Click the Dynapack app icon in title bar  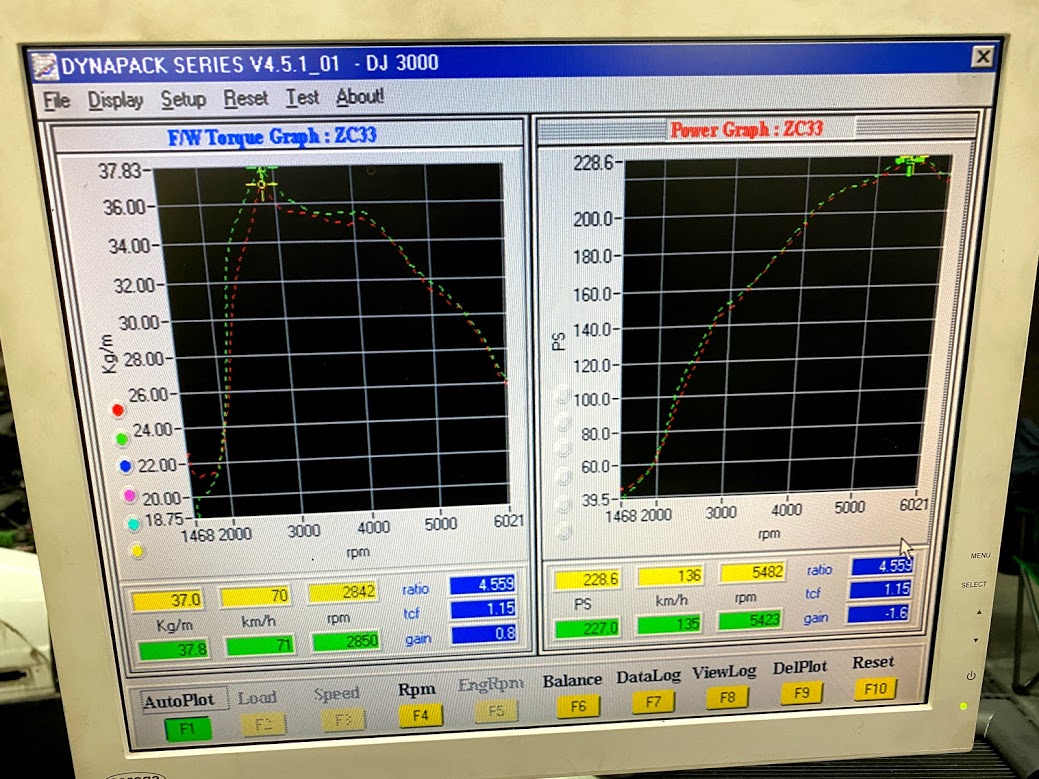click(x=45, y=67)
